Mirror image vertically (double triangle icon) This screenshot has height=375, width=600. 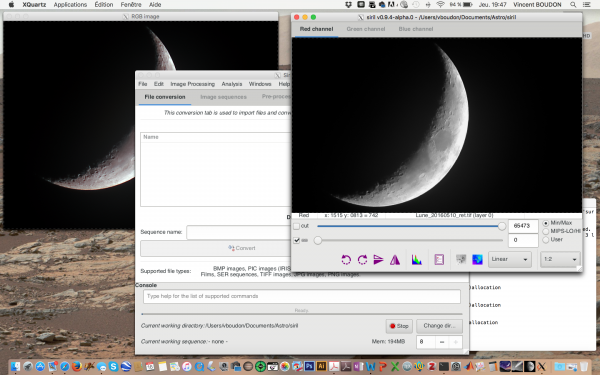pos(395,260)
